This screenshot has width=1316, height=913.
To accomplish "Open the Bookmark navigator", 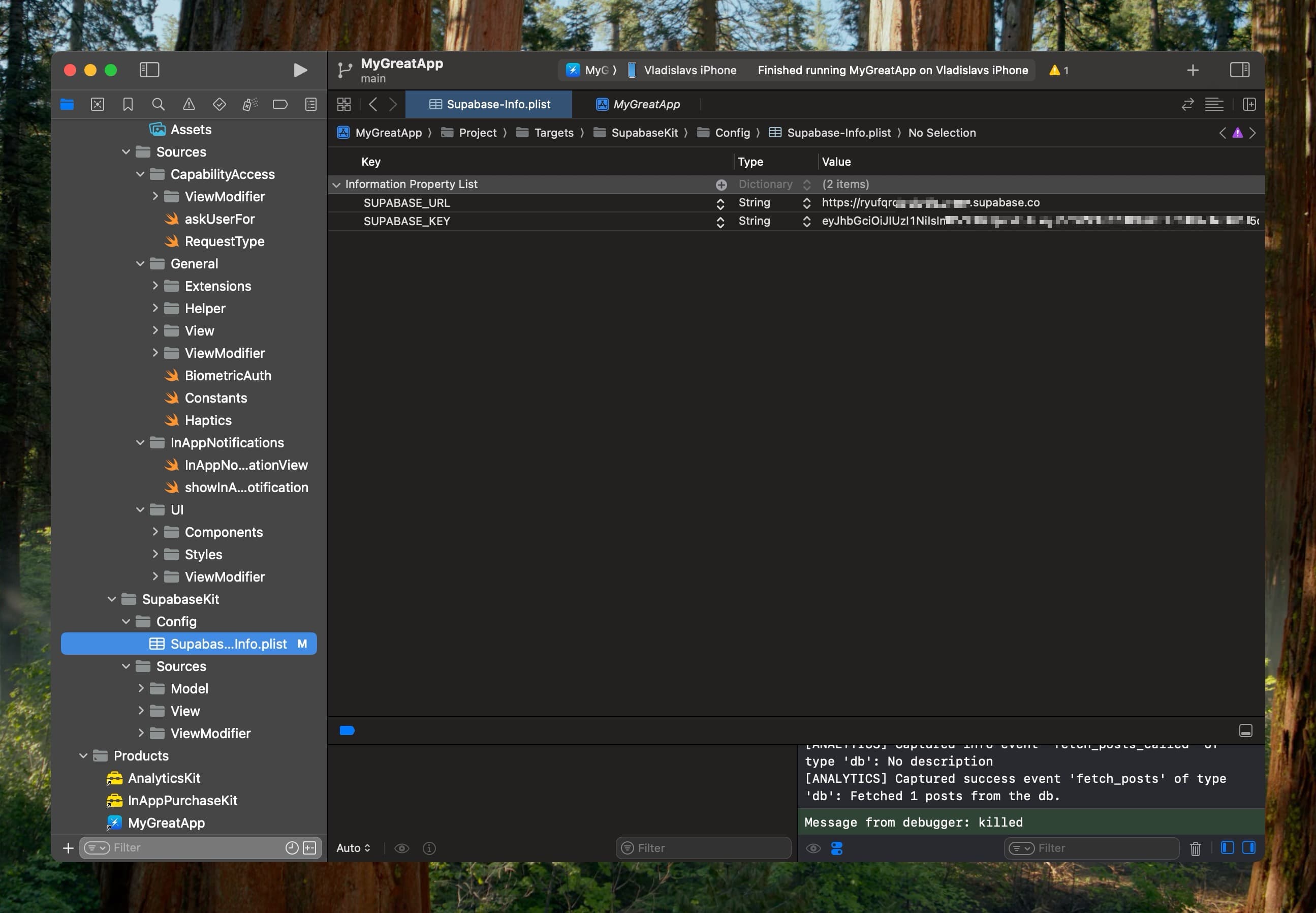I will coord(128,104).
